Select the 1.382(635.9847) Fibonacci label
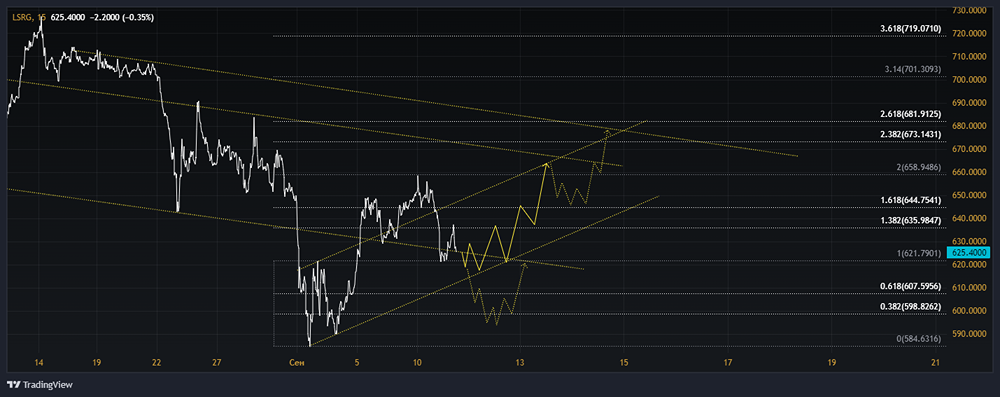 (909, 220)
